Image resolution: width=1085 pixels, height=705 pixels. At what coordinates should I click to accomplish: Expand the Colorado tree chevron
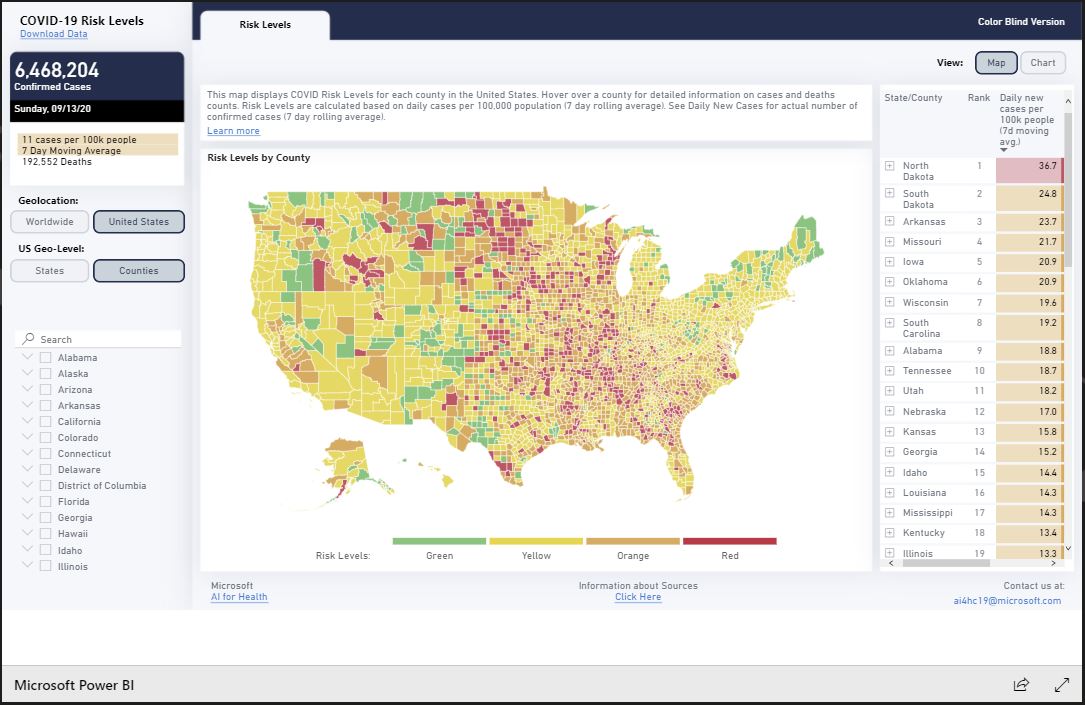click(27, 438)
